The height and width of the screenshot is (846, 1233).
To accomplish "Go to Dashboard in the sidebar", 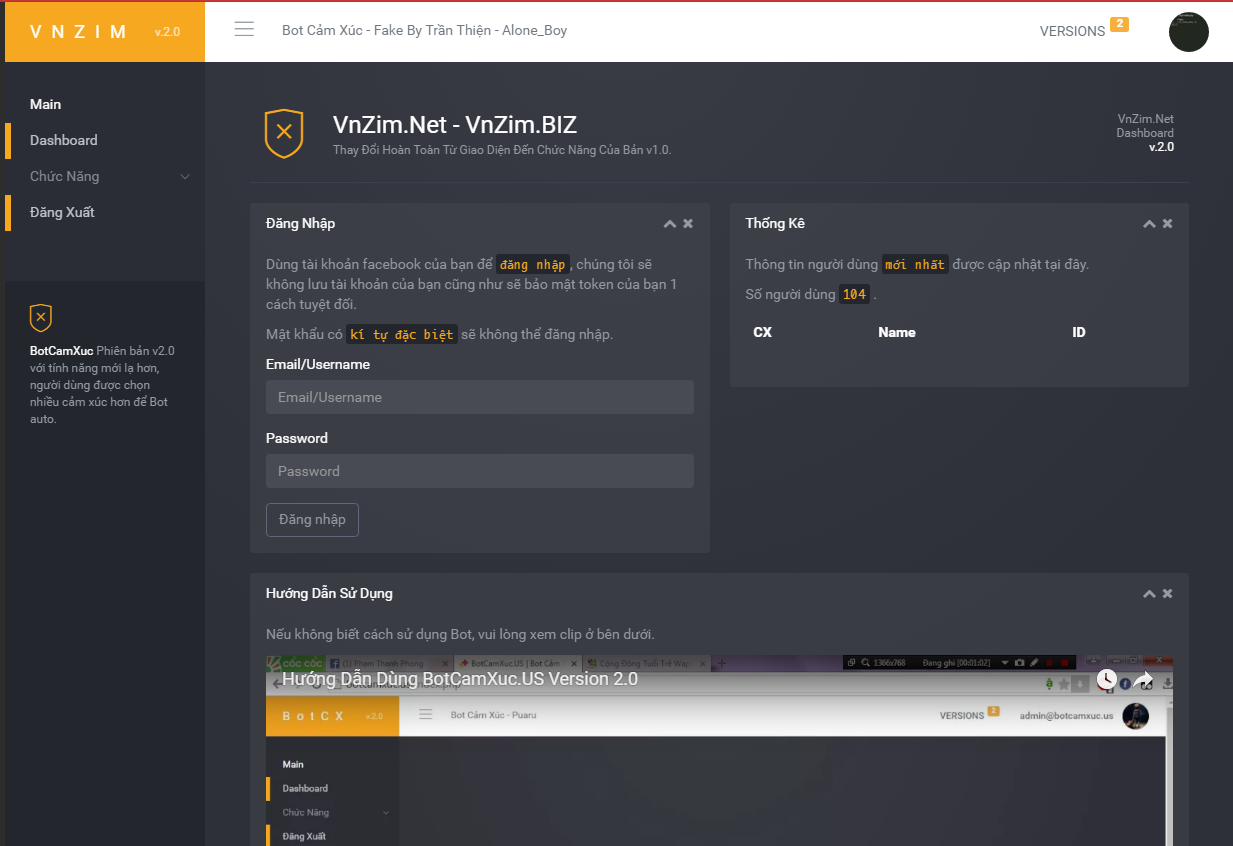I will 105,141.
